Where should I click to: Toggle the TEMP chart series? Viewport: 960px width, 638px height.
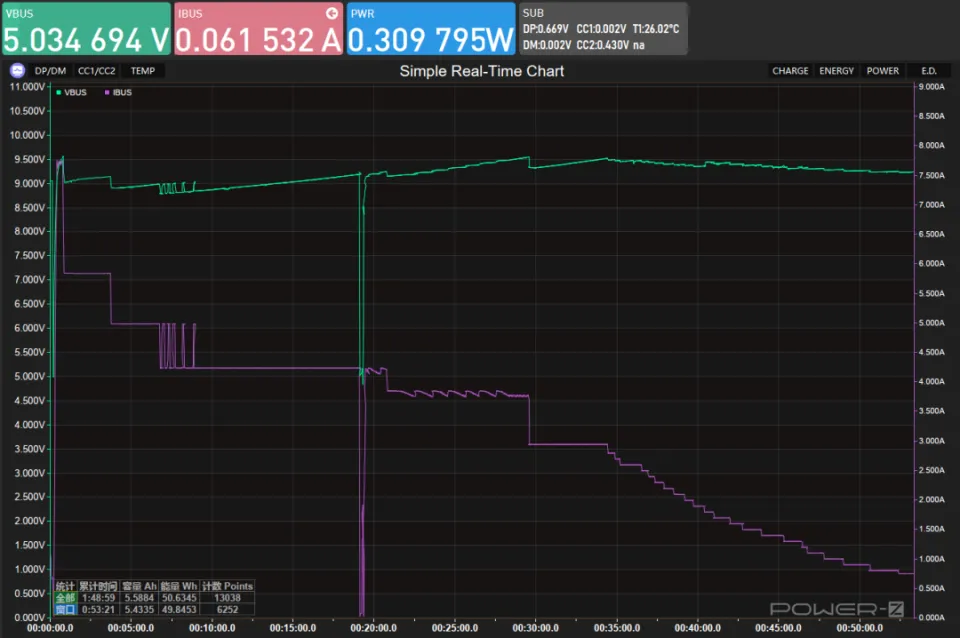tap(143, 71)
